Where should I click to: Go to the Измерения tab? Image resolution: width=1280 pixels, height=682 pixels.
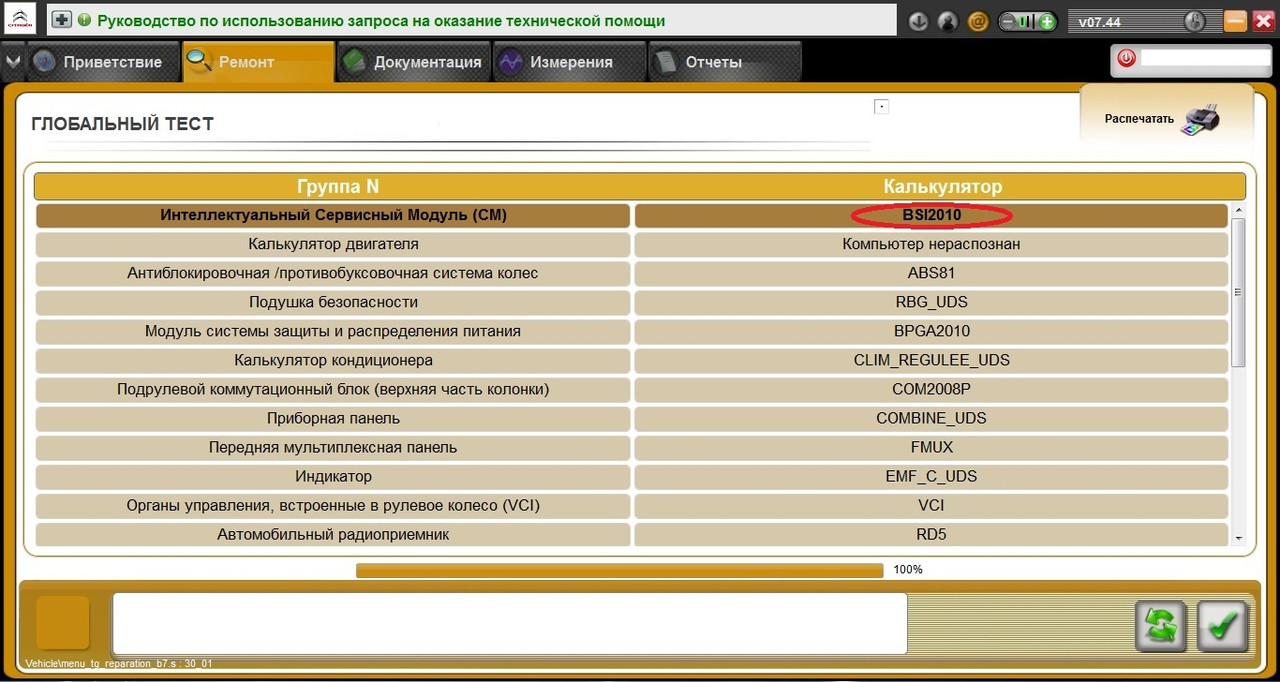point(570,62)
